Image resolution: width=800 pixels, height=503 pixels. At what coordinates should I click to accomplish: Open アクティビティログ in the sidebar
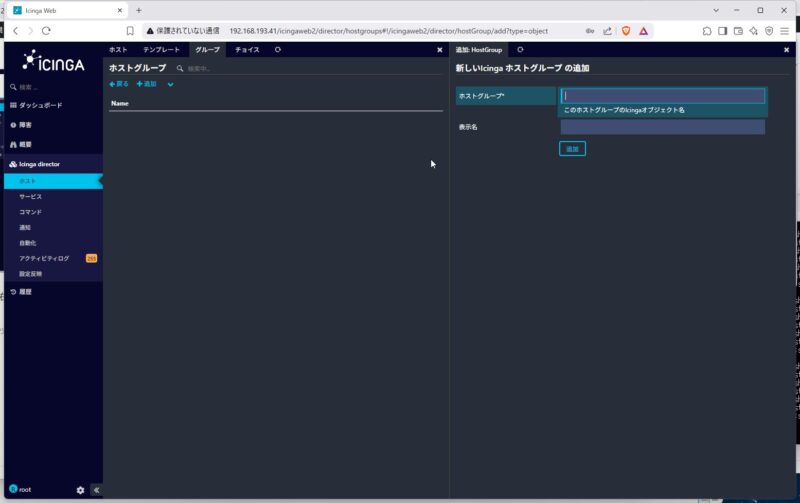(44, 259)
